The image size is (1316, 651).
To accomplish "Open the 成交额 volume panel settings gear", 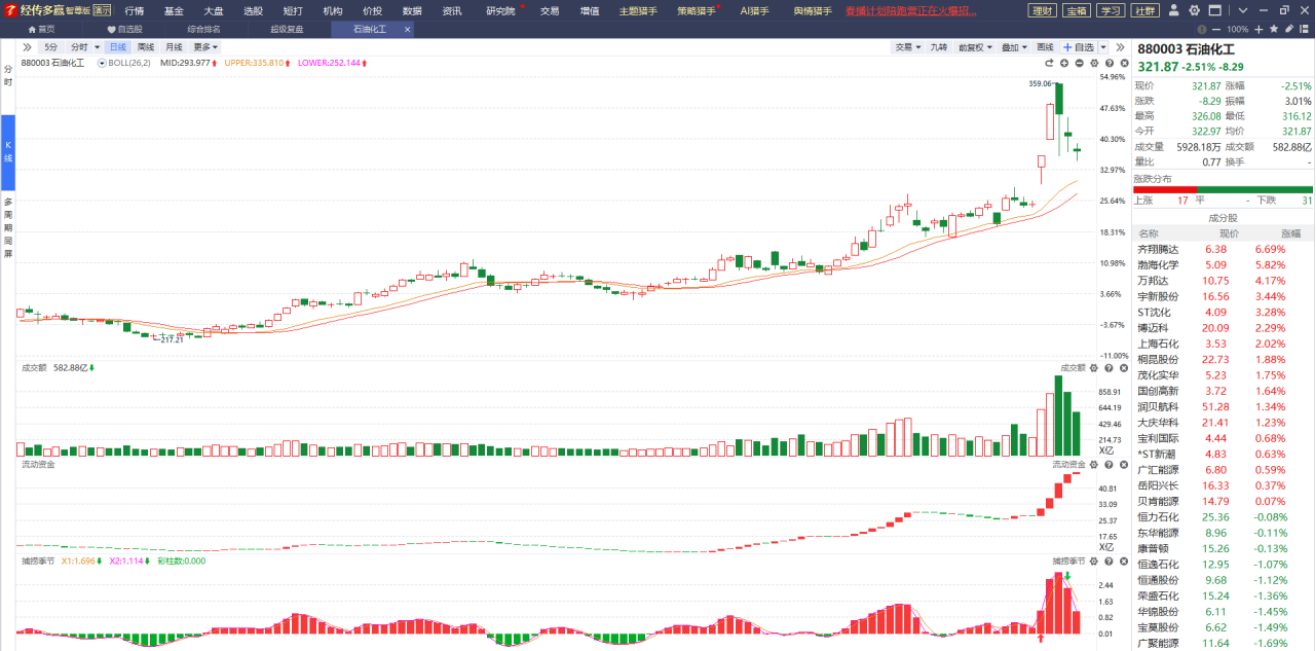I will [1093, 368].
